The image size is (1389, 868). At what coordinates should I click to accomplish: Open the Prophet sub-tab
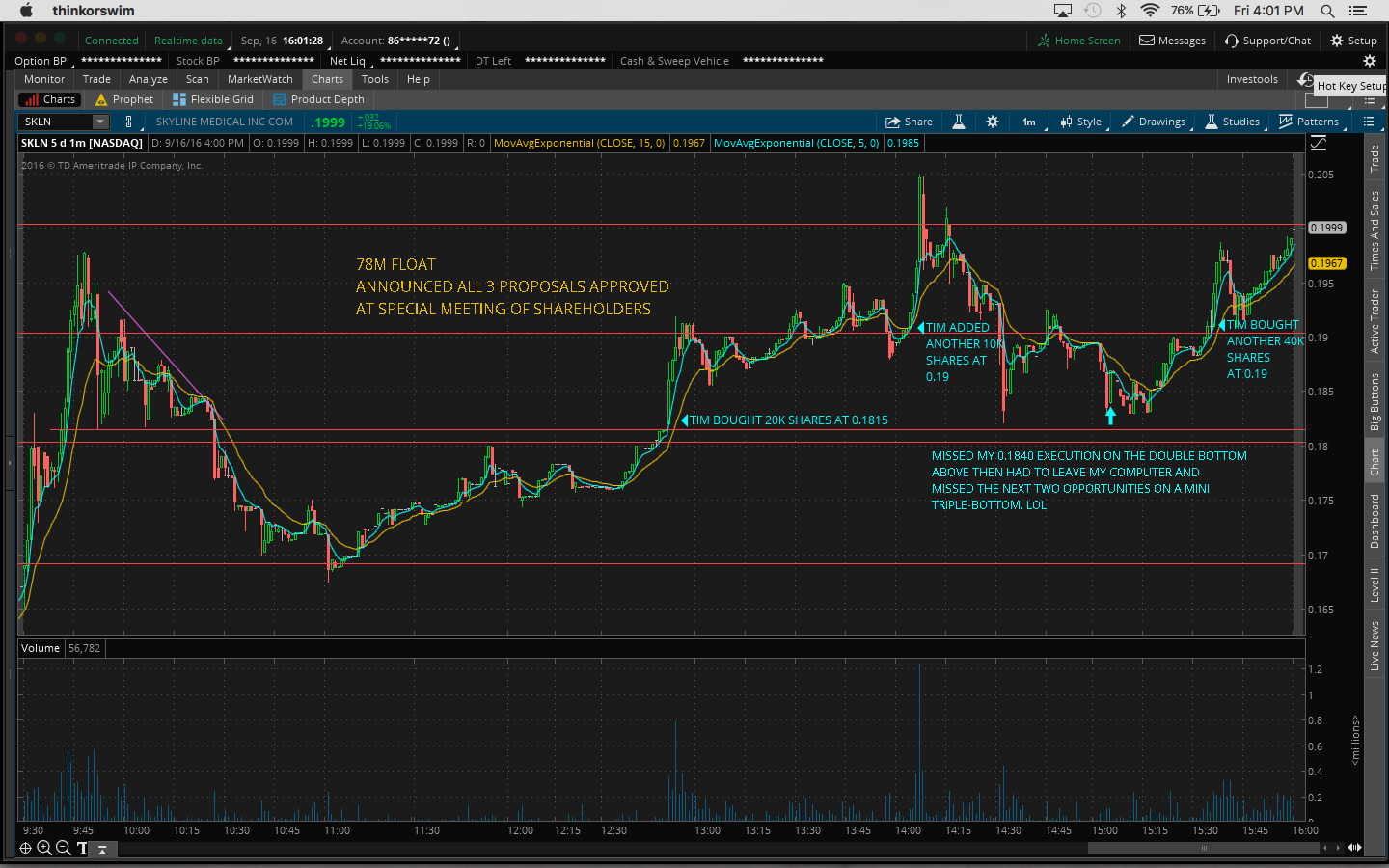click(x=124, y=99)
